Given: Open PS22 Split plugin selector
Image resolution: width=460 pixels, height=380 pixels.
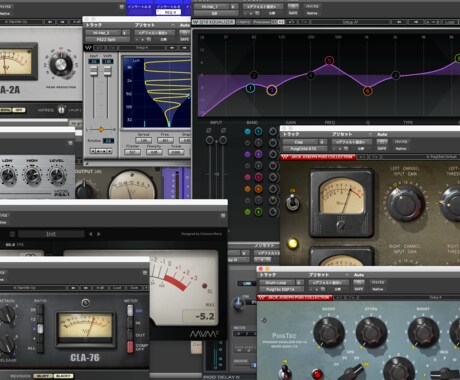Looking at the screenshot, I should click(x=107, y=40).
